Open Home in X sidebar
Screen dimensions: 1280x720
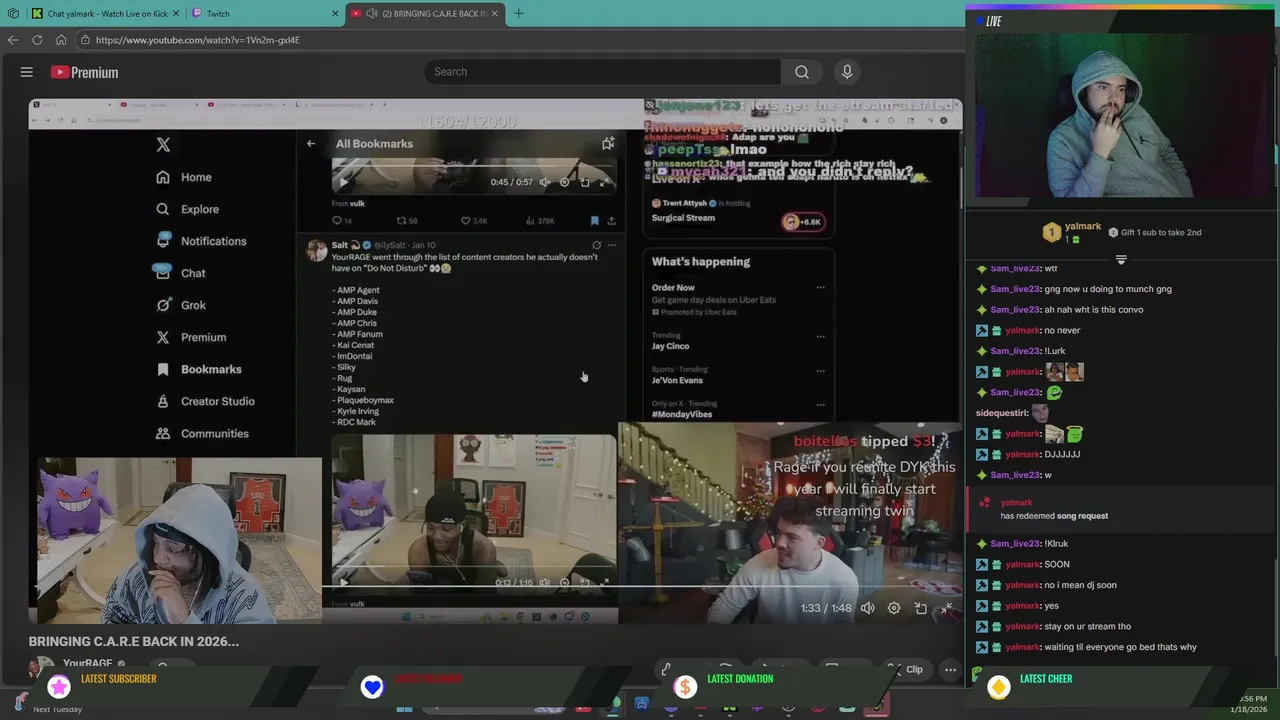184,177
